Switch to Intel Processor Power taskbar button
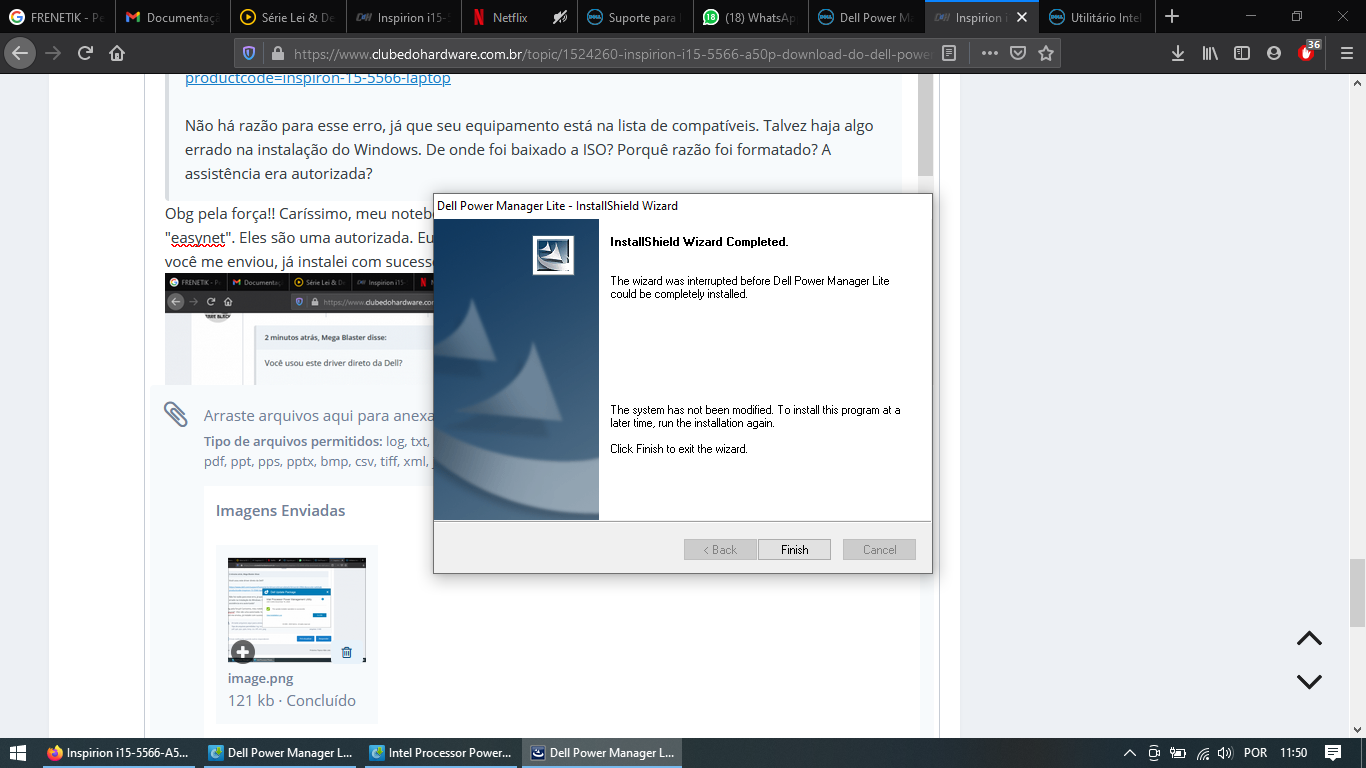 [x=440, y=753]
